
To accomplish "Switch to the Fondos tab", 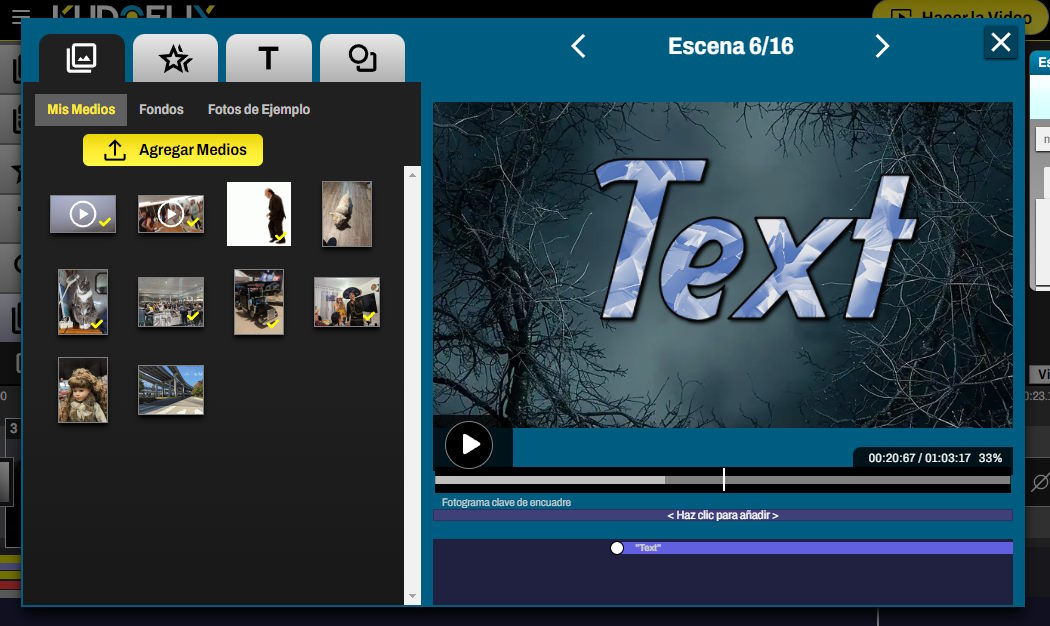I will click(x=161, y=109).
